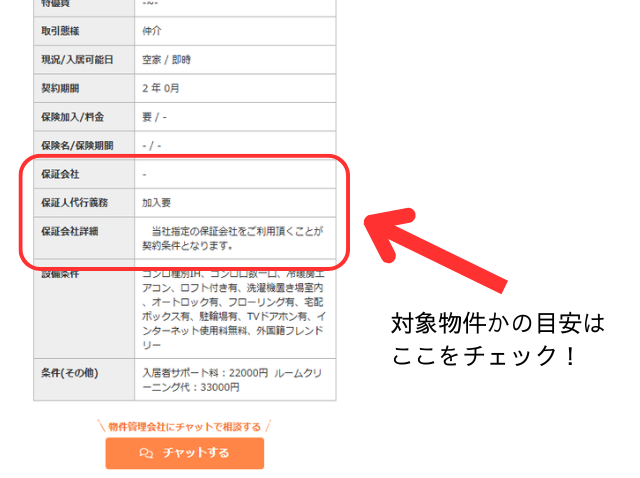Click the 物件管理会社にチャットで相談する text
Image resolution: width=640 pixels, height=478 pixels.
tap(185, 427)
